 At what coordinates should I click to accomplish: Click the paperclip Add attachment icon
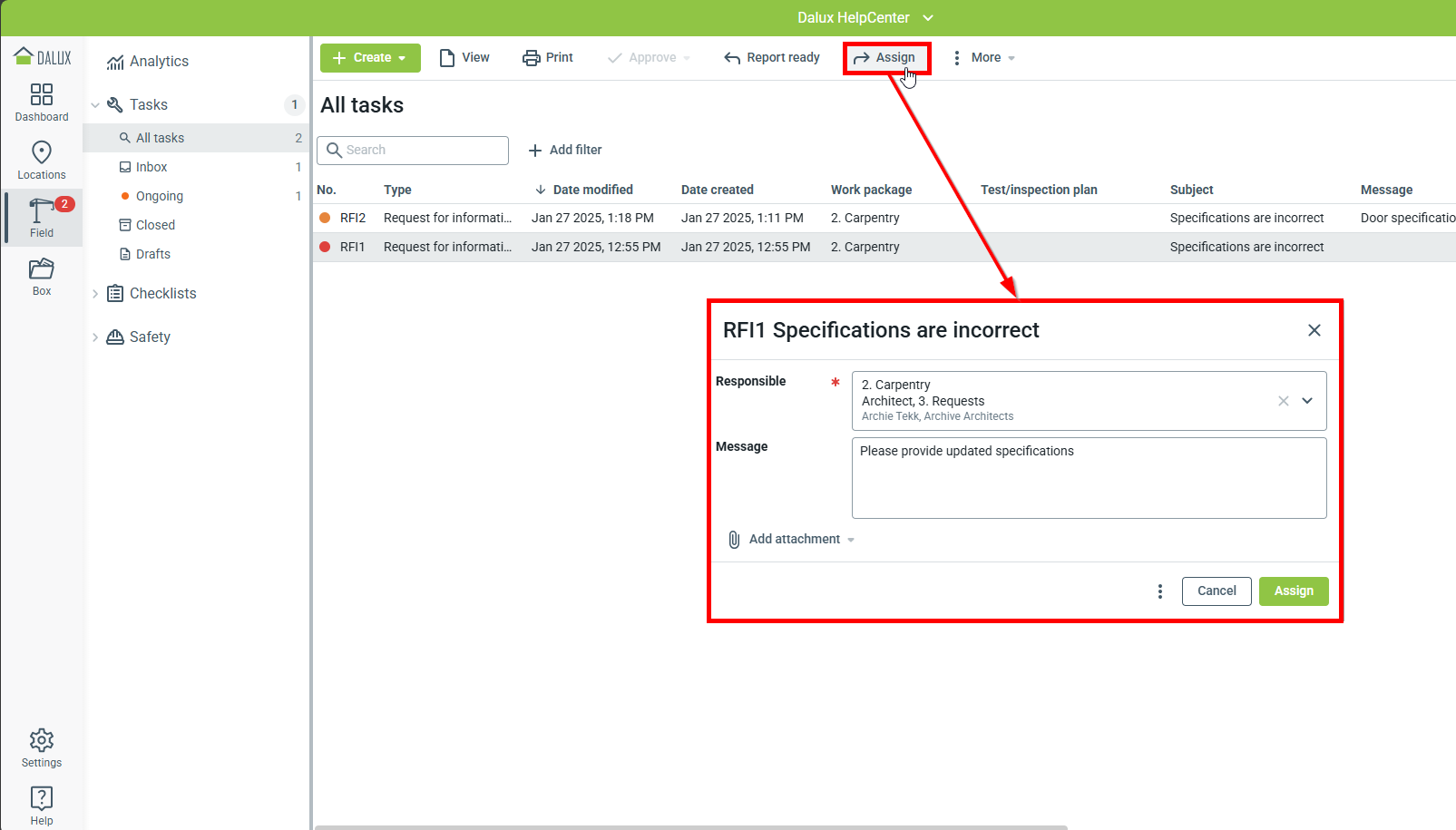coord(734,540)
